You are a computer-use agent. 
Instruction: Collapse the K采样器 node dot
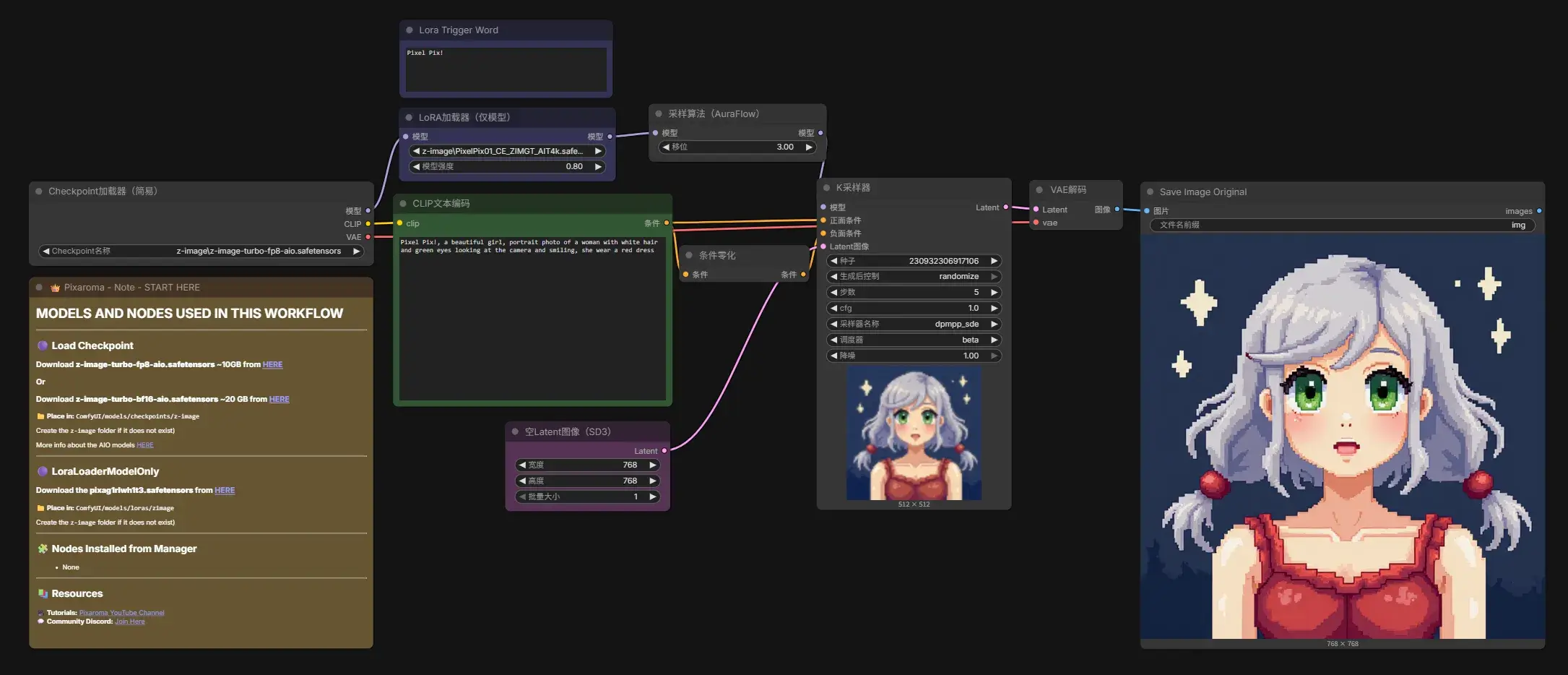click(x=826, y=188)
